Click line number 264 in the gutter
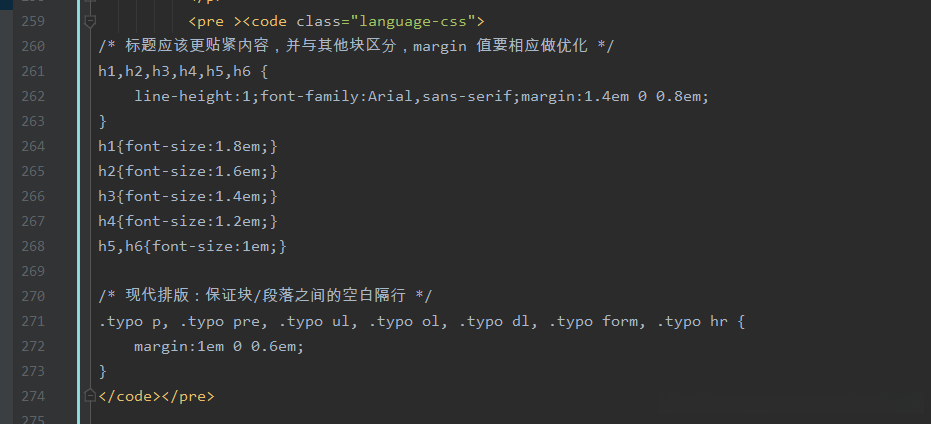The image size is (931, 424). click(x=32, y=146)
